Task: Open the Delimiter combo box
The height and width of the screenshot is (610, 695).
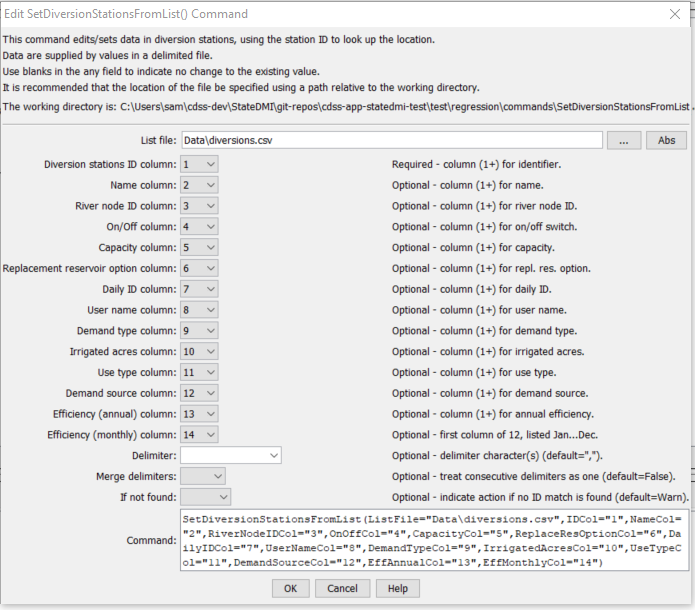Action: (x=231, y=456)
